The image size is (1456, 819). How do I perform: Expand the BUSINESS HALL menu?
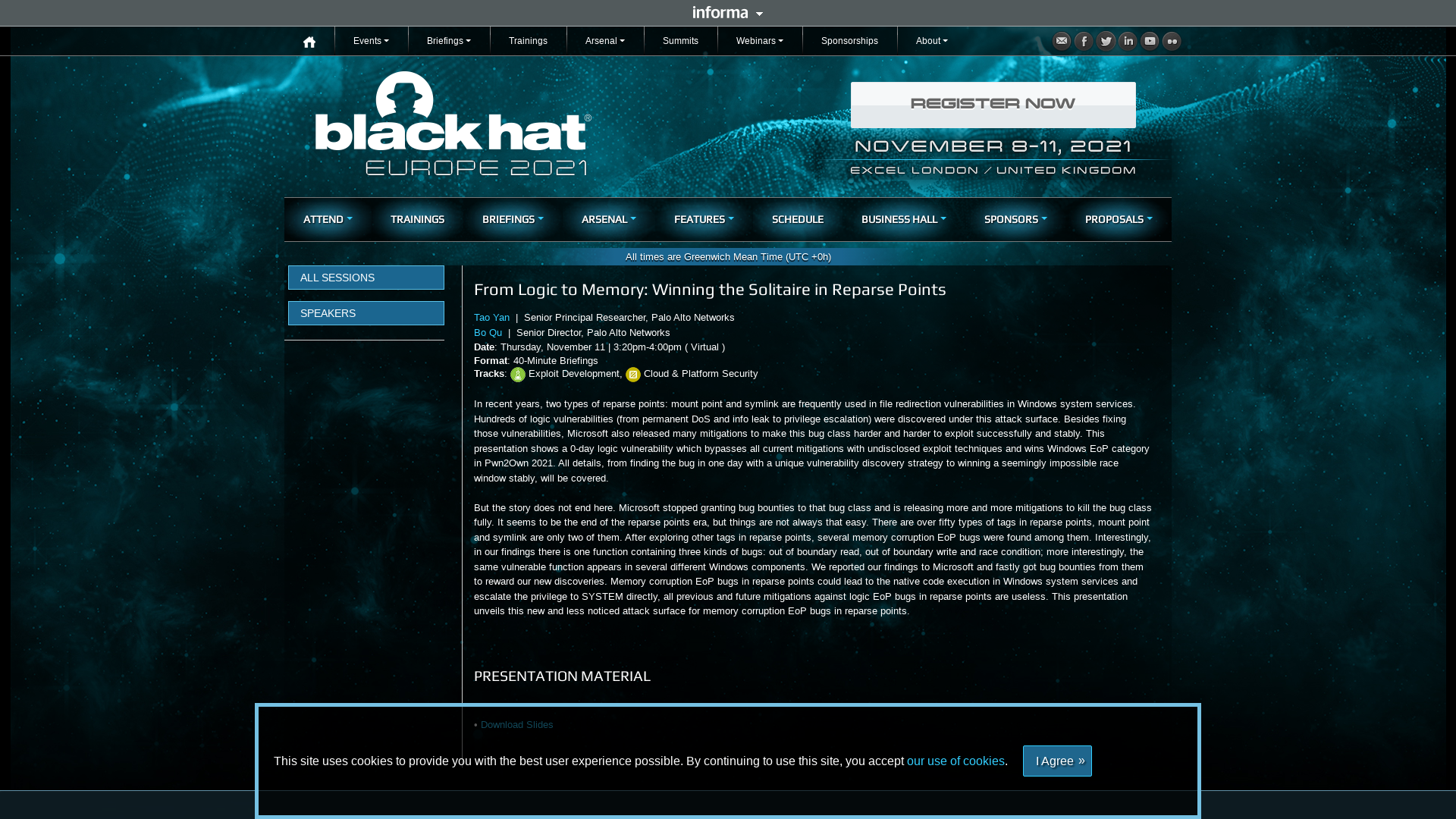904,219
